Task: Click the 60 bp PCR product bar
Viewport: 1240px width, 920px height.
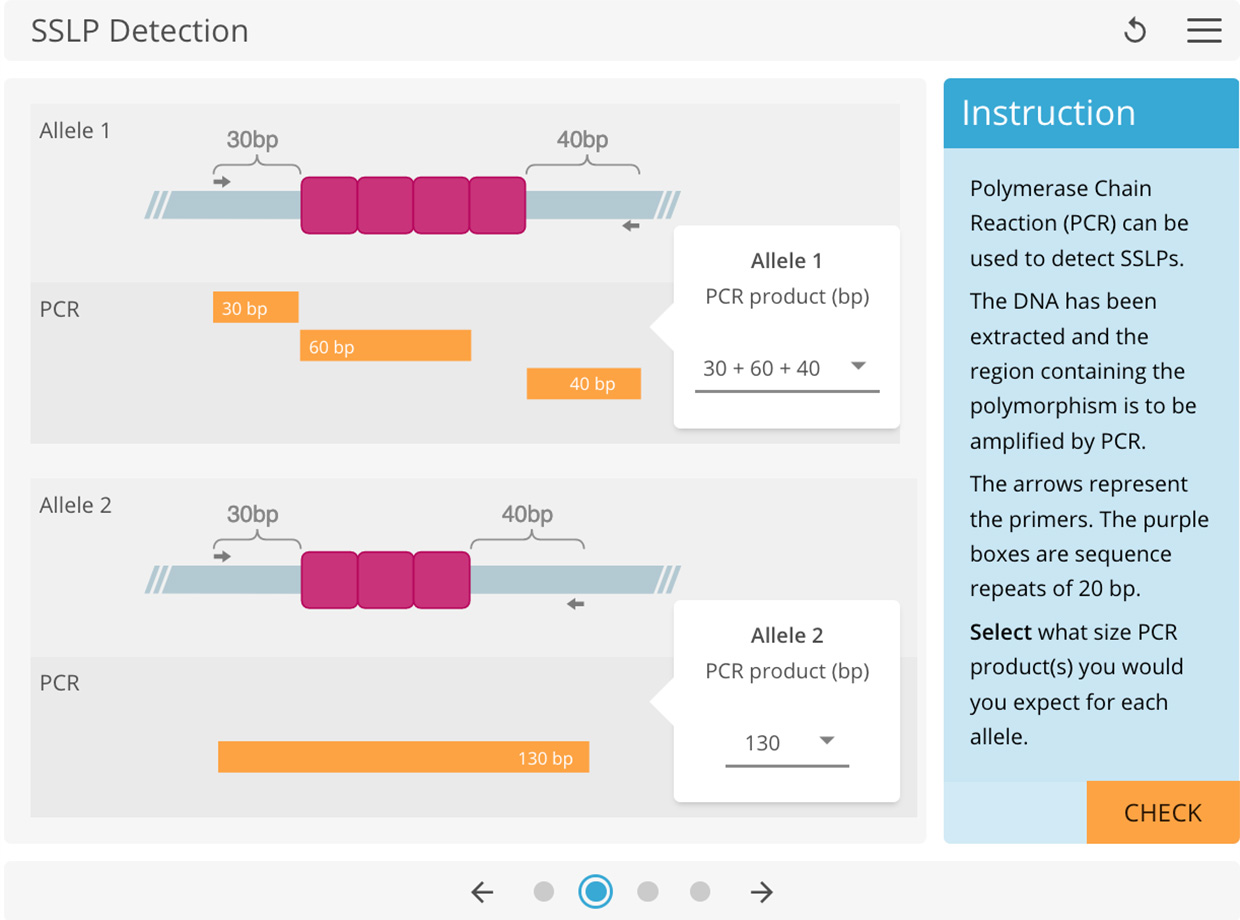Action: coord(385,346)
